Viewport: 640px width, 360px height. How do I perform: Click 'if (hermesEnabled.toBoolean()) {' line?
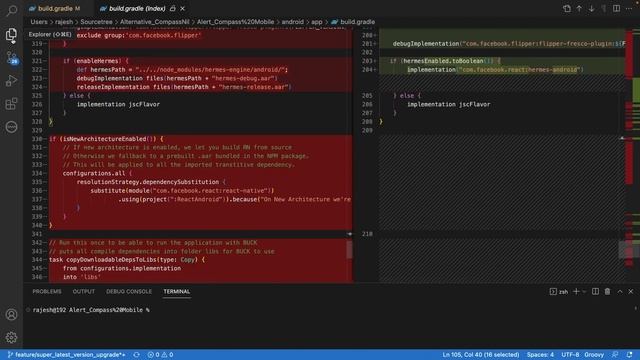click(x=445, y=61)
